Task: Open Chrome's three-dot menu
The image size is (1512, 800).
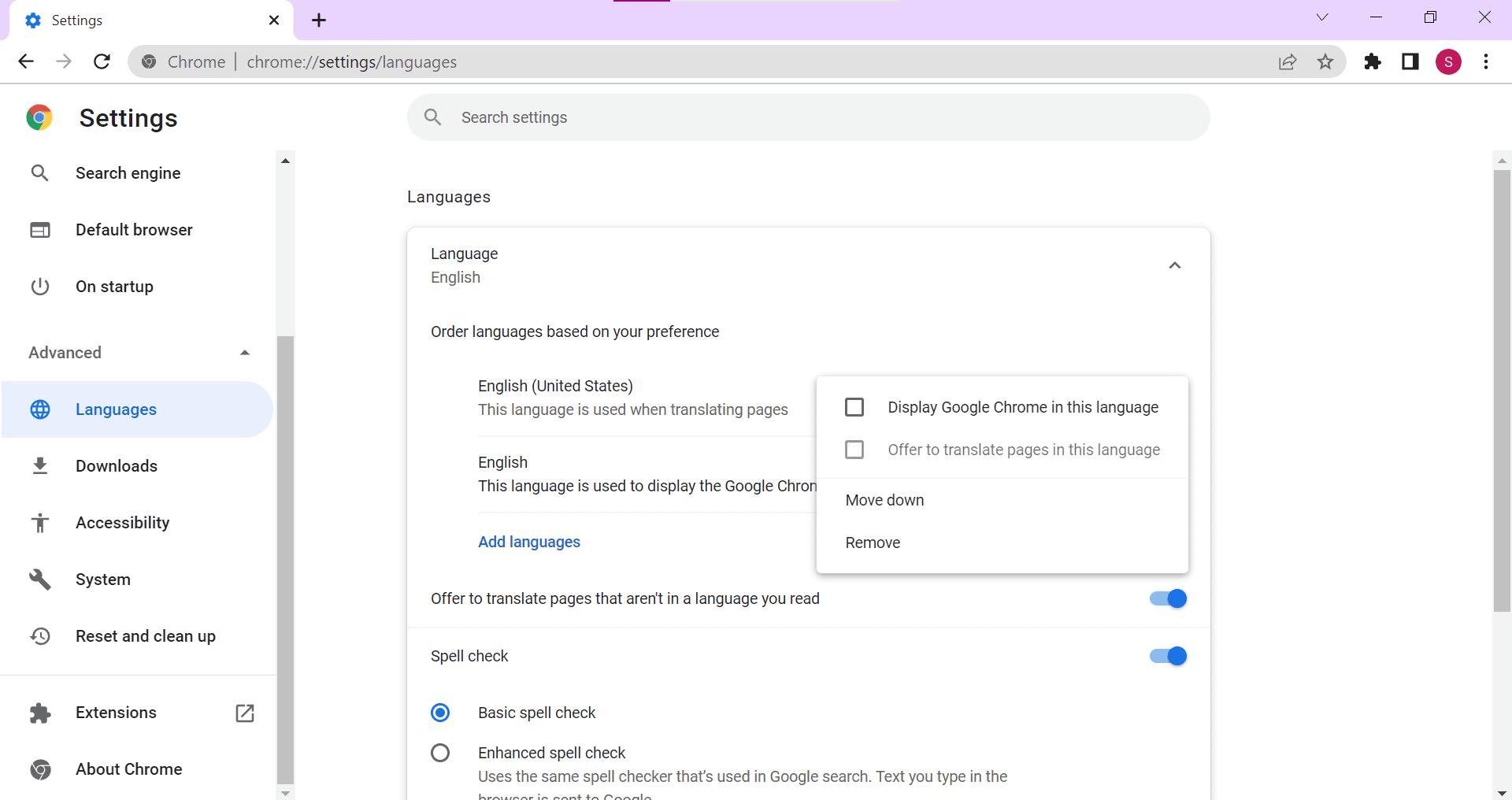Action: [1486, 61]
